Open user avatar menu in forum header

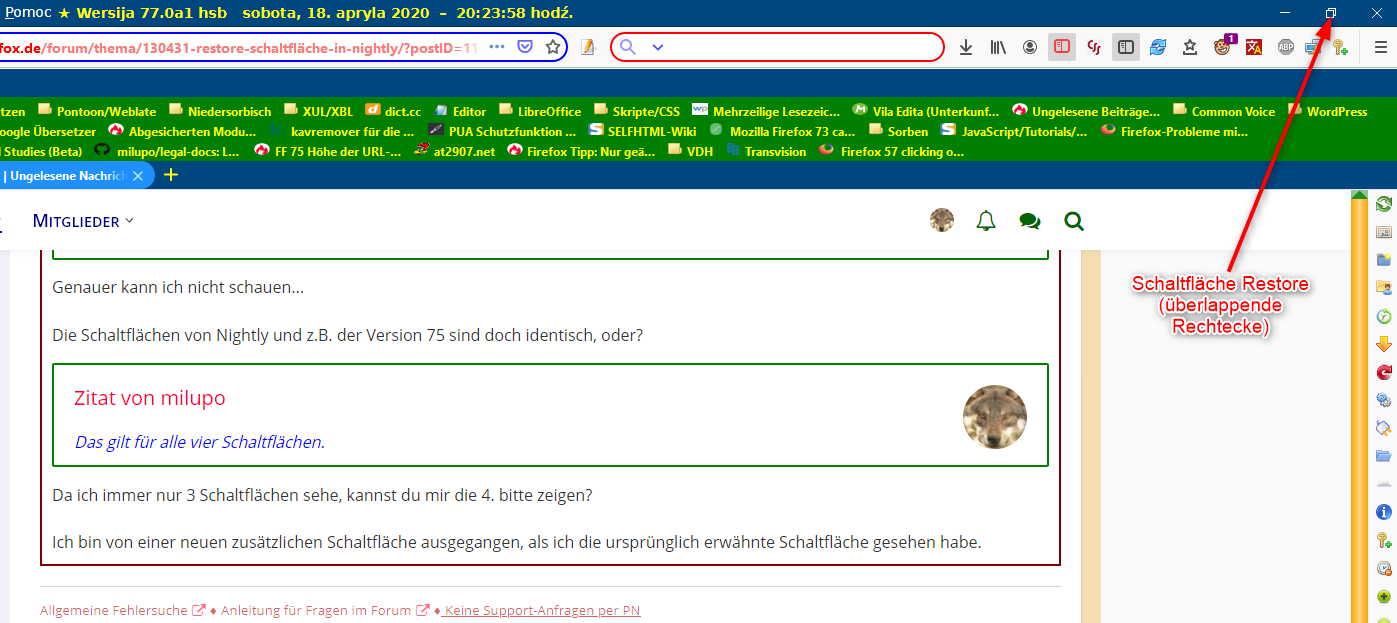click(941, 221)
